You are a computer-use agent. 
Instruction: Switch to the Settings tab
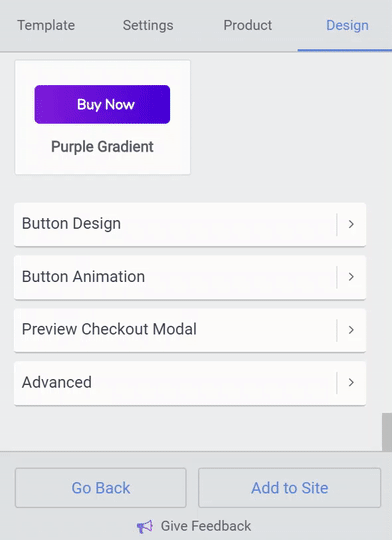tap(148, 25)
